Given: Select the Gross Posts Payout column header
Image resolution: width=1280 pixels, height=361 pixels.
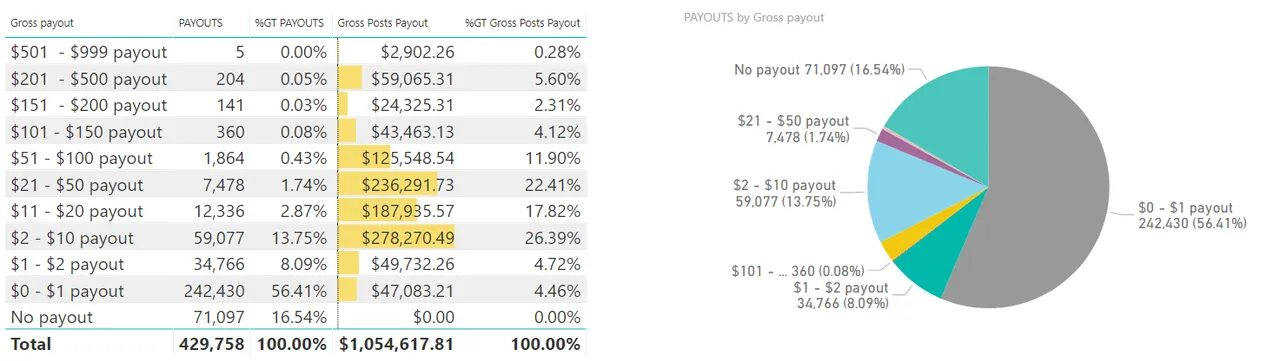Looking at the screenshot, I should click(x=383, y=22).
